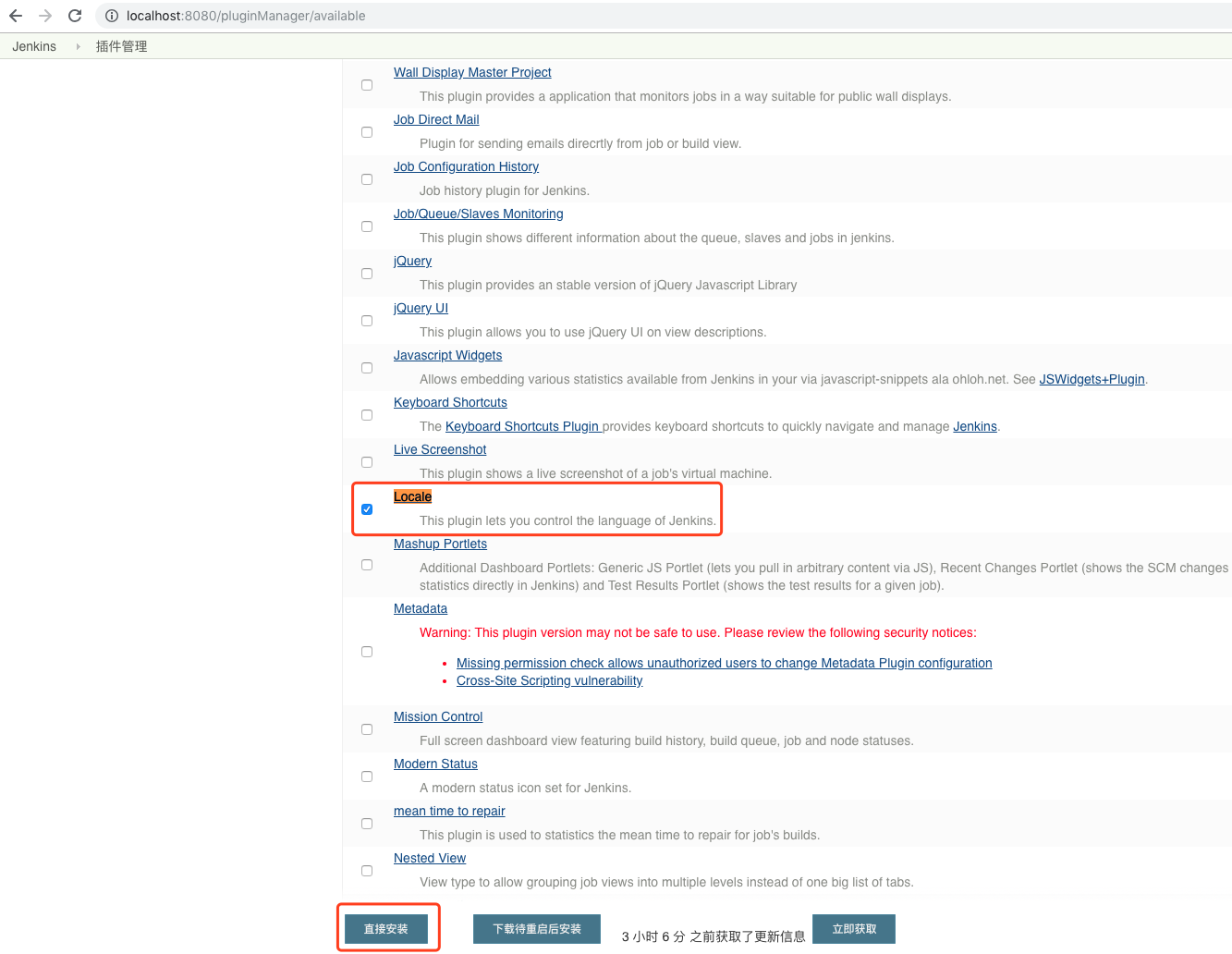Open the Keyboard Shortcuts title link
The width and height of the screenshot is (1232, 954).
pyautogui.click(x=450, y=402)
